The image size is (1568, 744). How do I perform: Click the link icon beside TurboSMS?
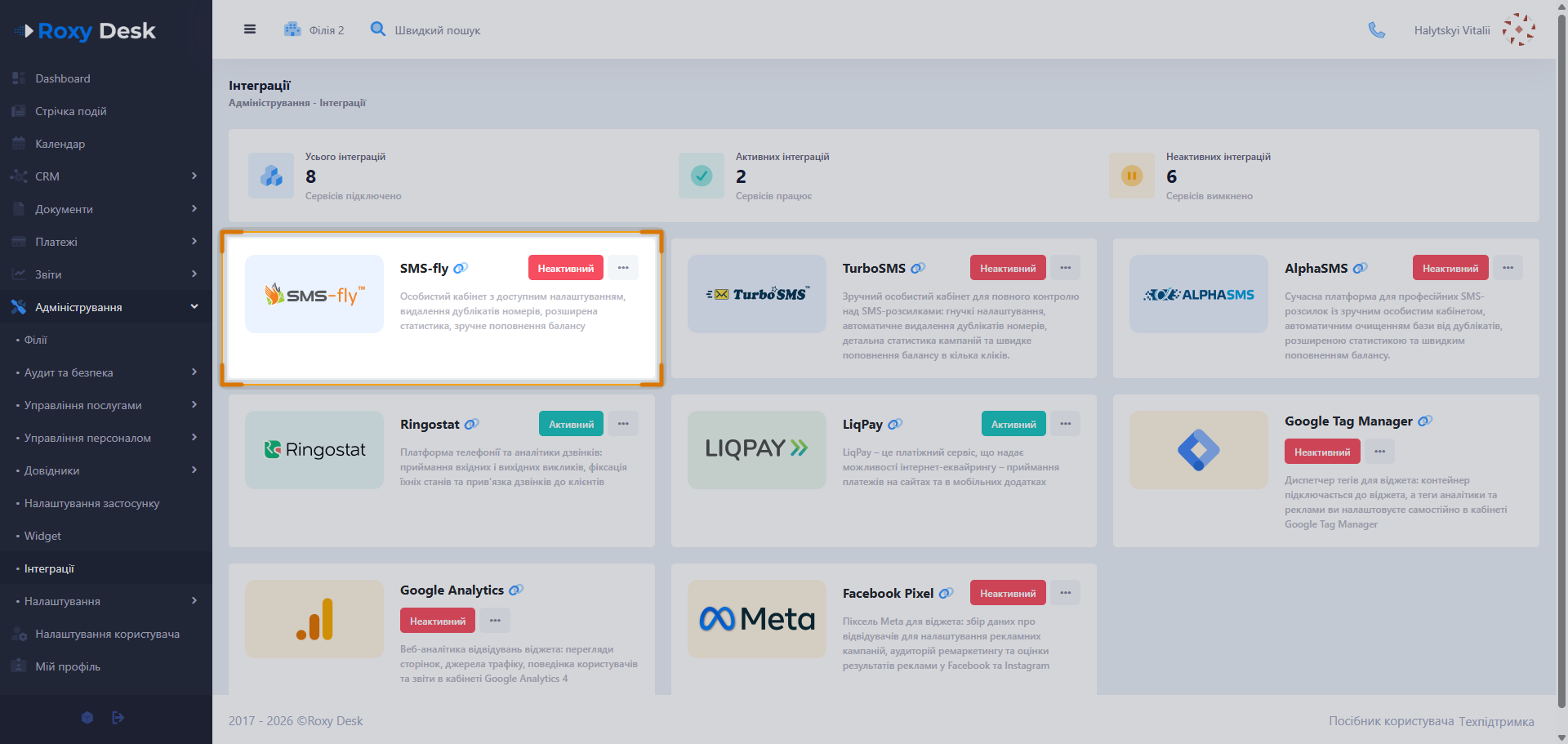click(x=918, y=268)
